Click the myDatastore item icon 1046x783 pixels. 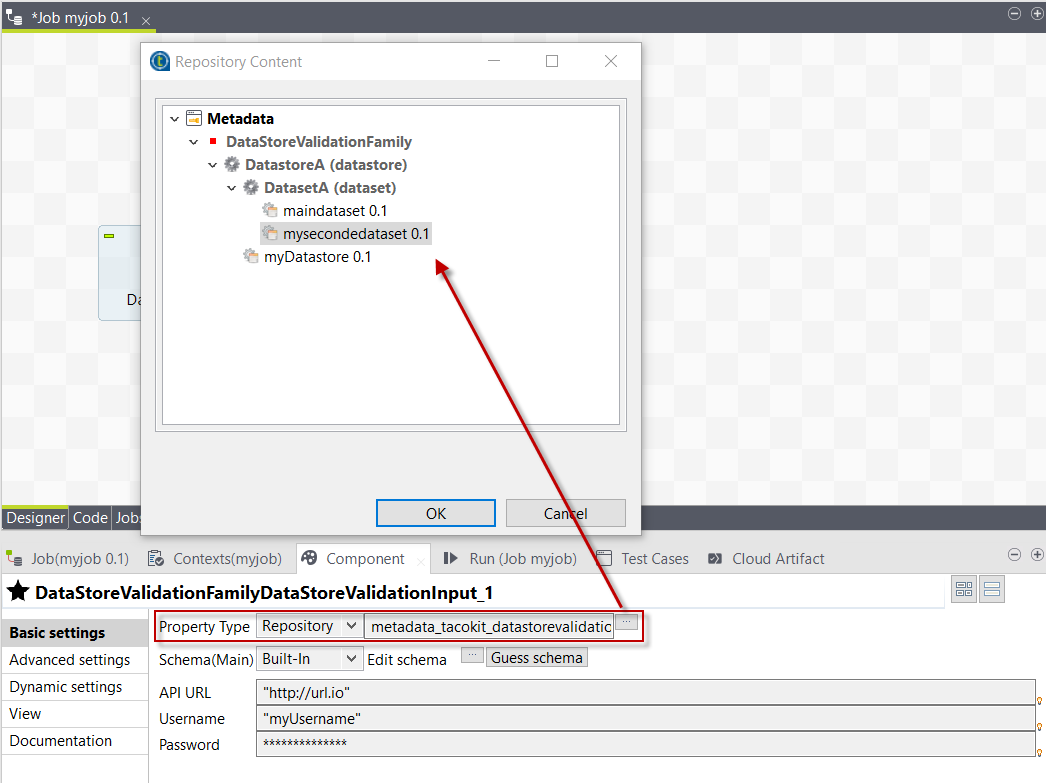(x=251, y=257)
